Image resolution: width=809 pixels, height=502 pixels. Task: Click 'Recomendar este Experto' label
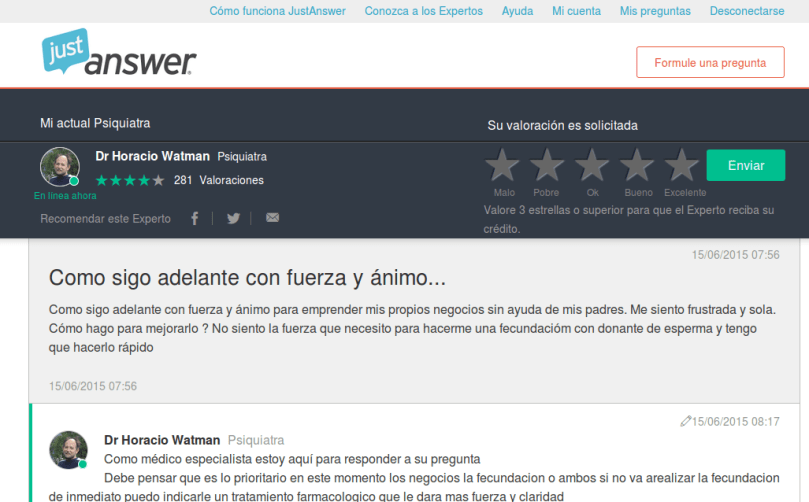coord(105,219)
